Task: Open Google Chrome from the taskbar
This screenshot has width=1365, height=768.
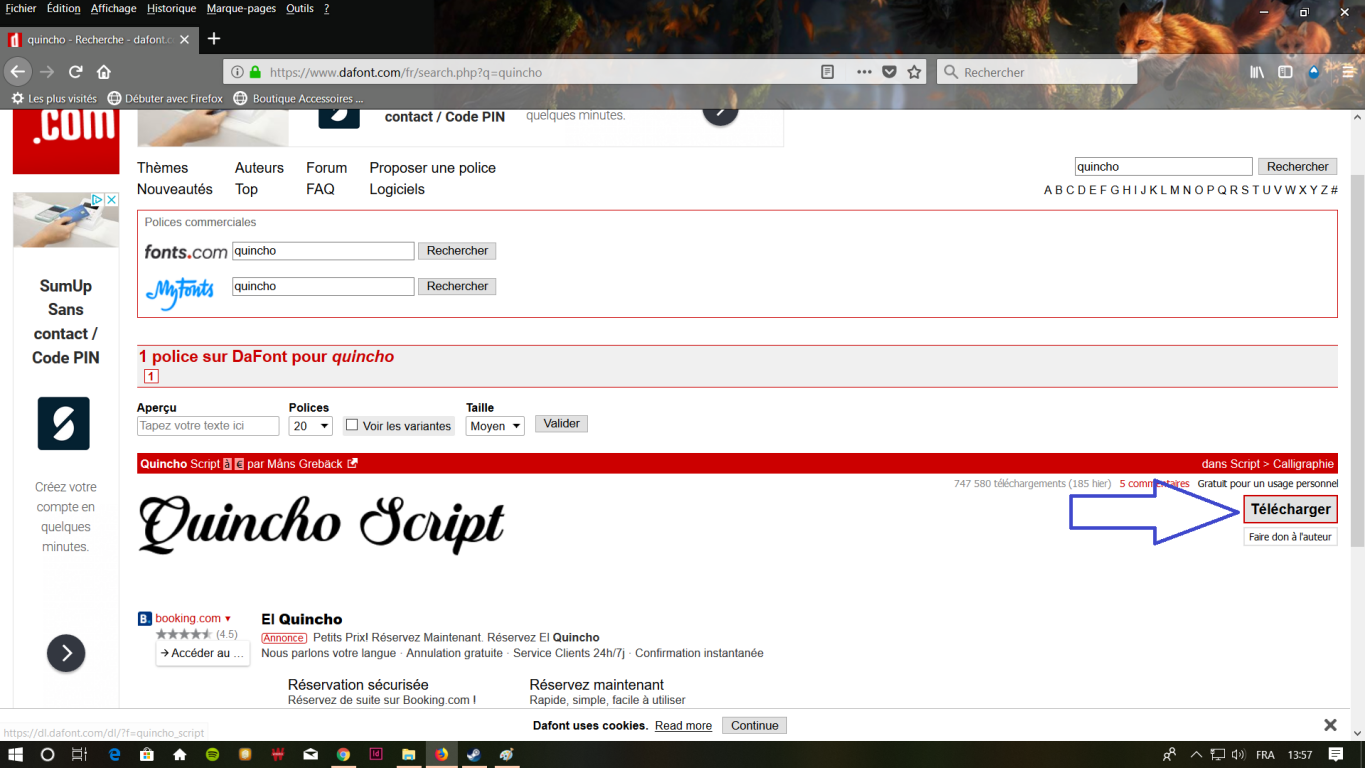Action: click(343, 755)
